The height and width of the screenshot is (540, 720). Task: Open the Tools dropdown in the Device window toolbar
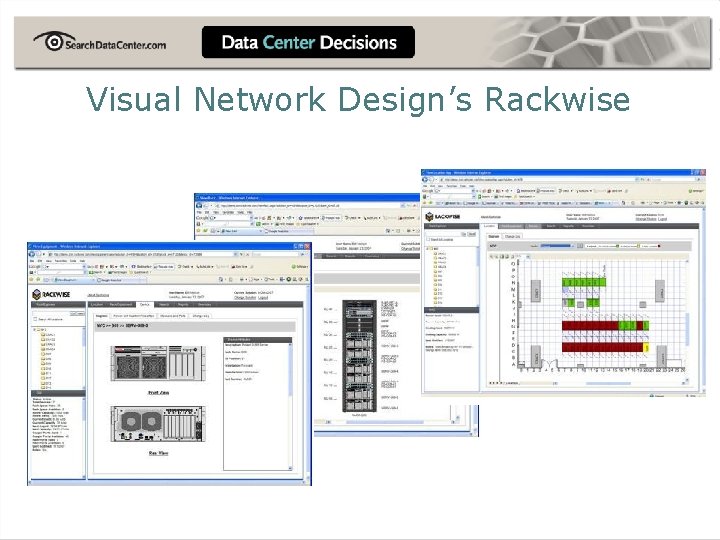tap(271, 279)
